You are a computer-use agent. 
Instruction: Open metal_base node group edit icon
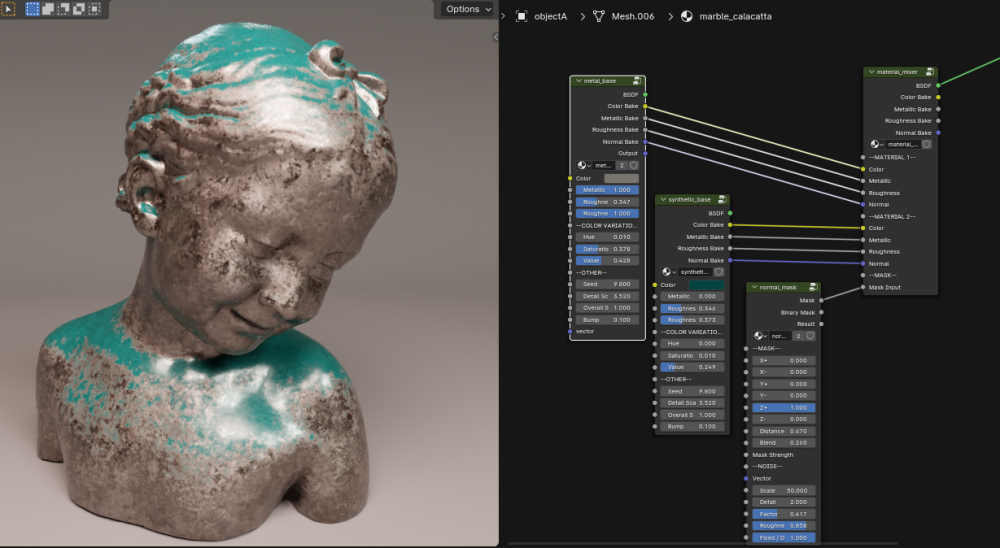pyautogui.click(x=638, y=81)
